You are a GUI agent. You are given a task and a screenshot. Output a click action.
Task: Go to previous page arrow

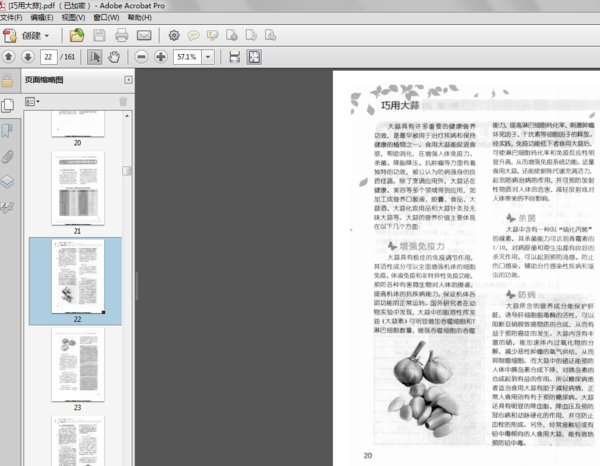[x=8, y=57]
